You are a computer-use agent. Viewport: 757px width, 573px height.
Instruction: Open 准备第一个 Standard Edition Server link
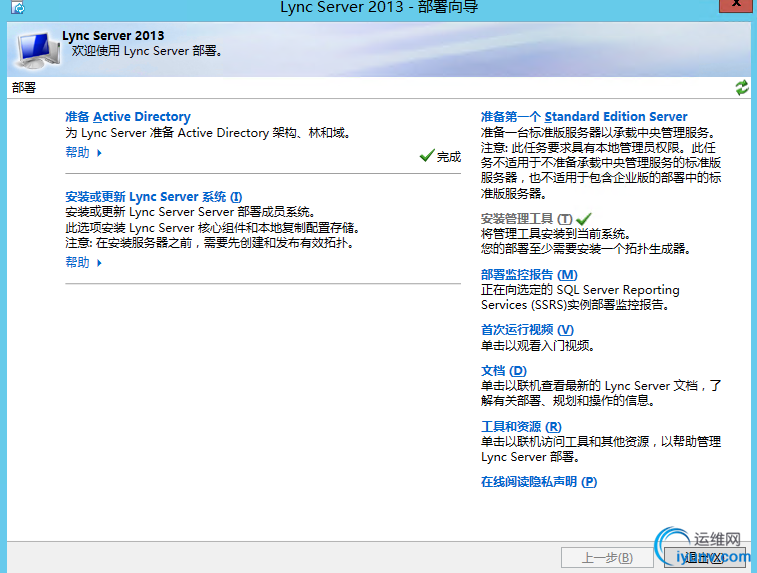pos(584,117)
